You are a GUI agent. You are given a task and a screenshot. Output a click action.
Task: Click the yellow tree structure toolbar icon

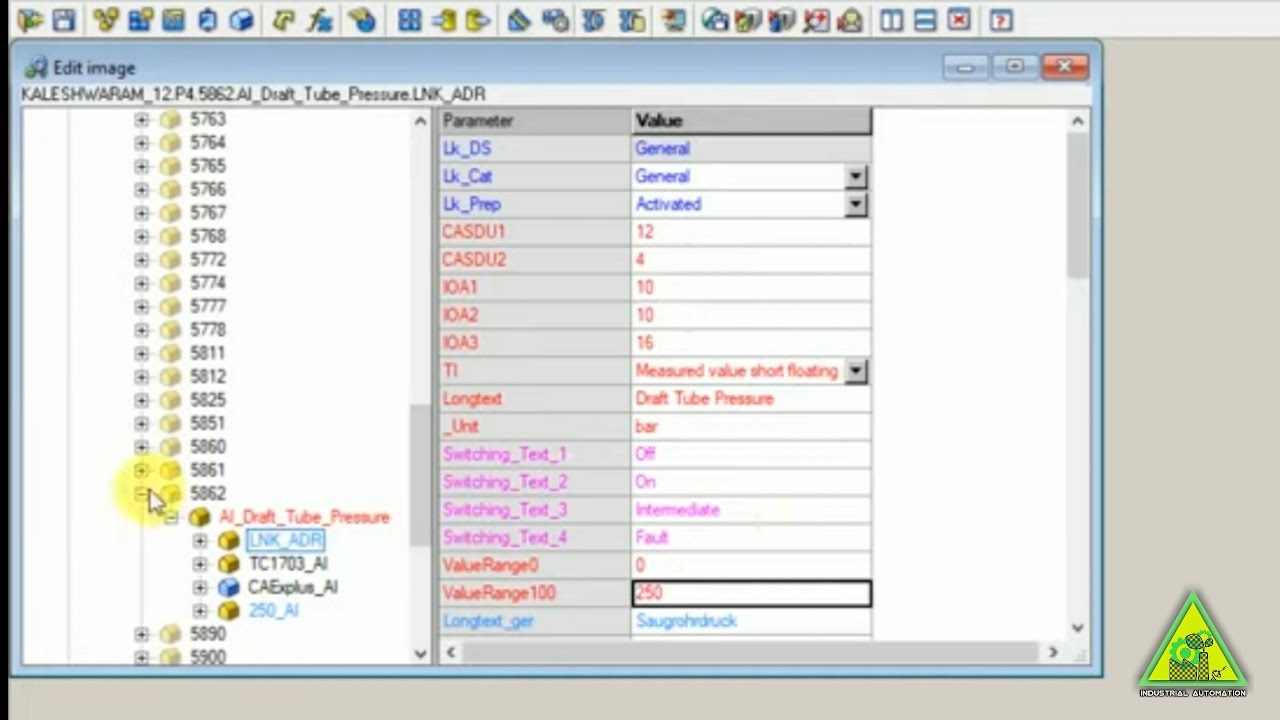tap(107, 19)
